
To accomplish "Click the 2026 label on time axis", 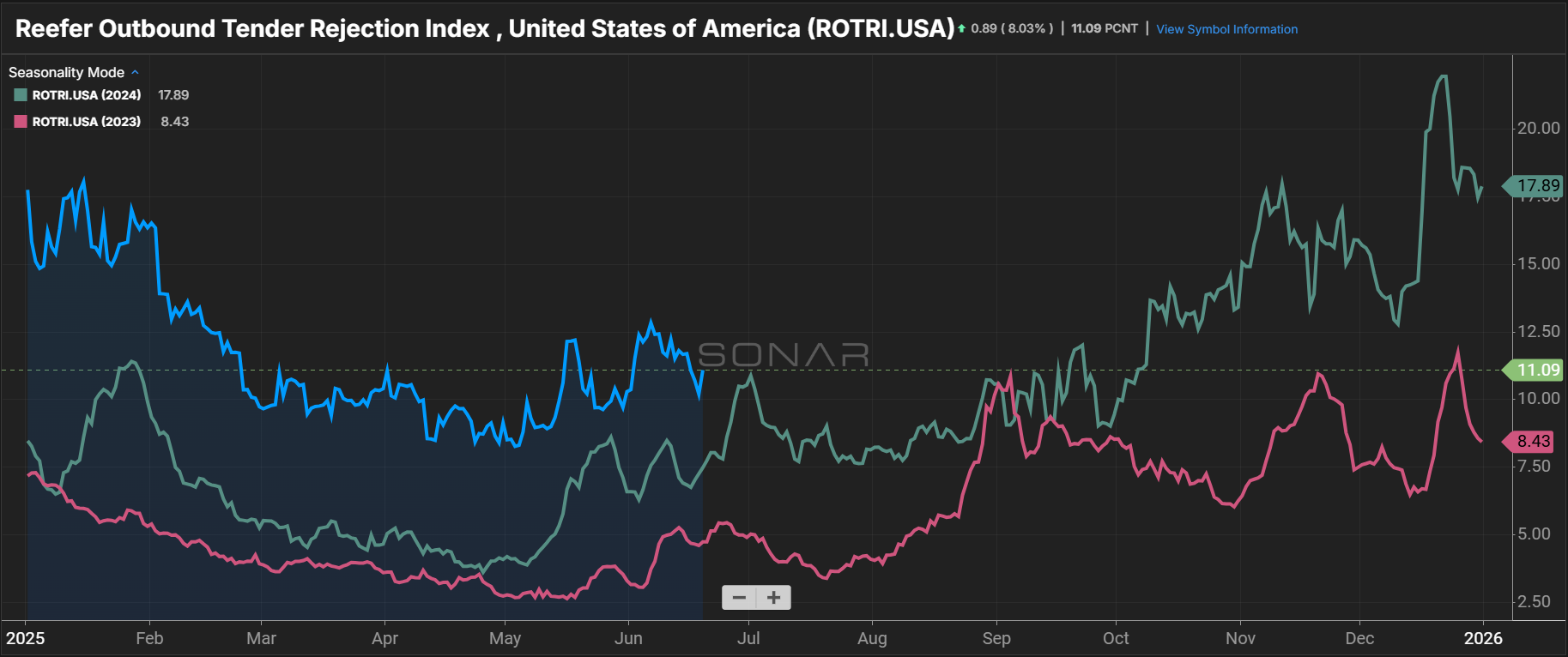I will [x=1483, y=638].
